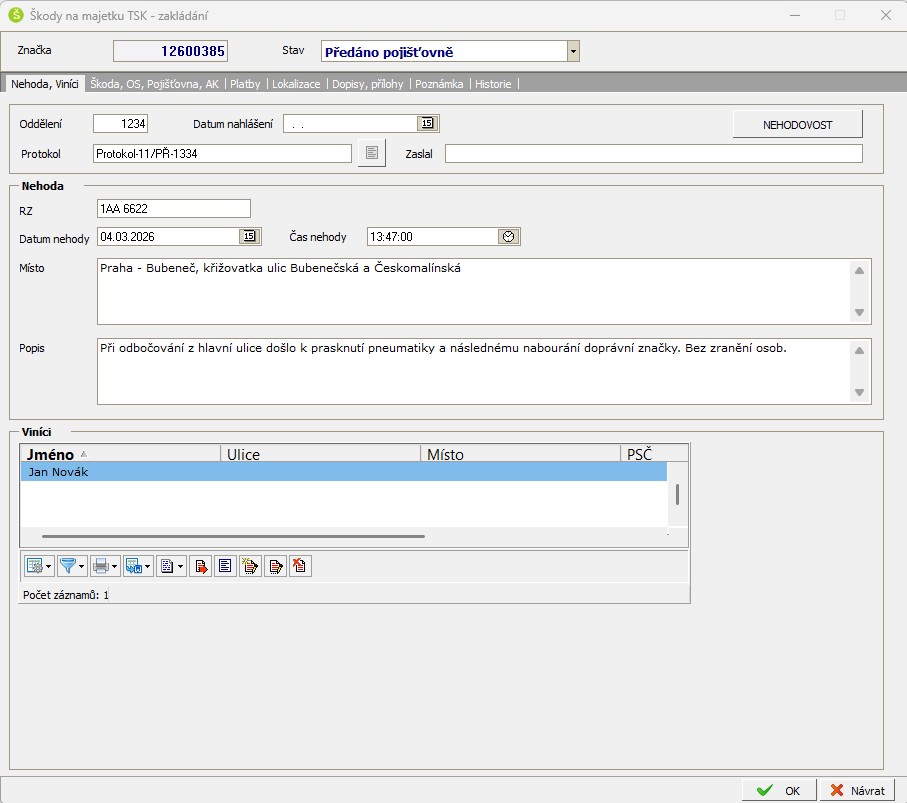907x803 pixels.
Task: Click the edit record icon with pencil
Action: pyautogui.click(x=275, y=566)
